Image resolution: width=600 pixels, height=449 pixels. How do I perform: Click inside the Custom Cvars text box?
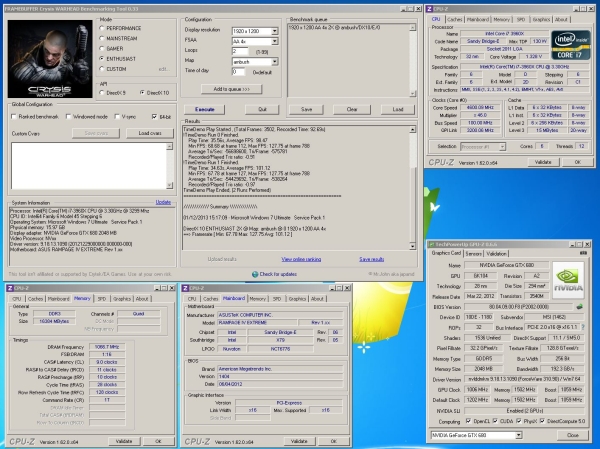coord(89,166)
